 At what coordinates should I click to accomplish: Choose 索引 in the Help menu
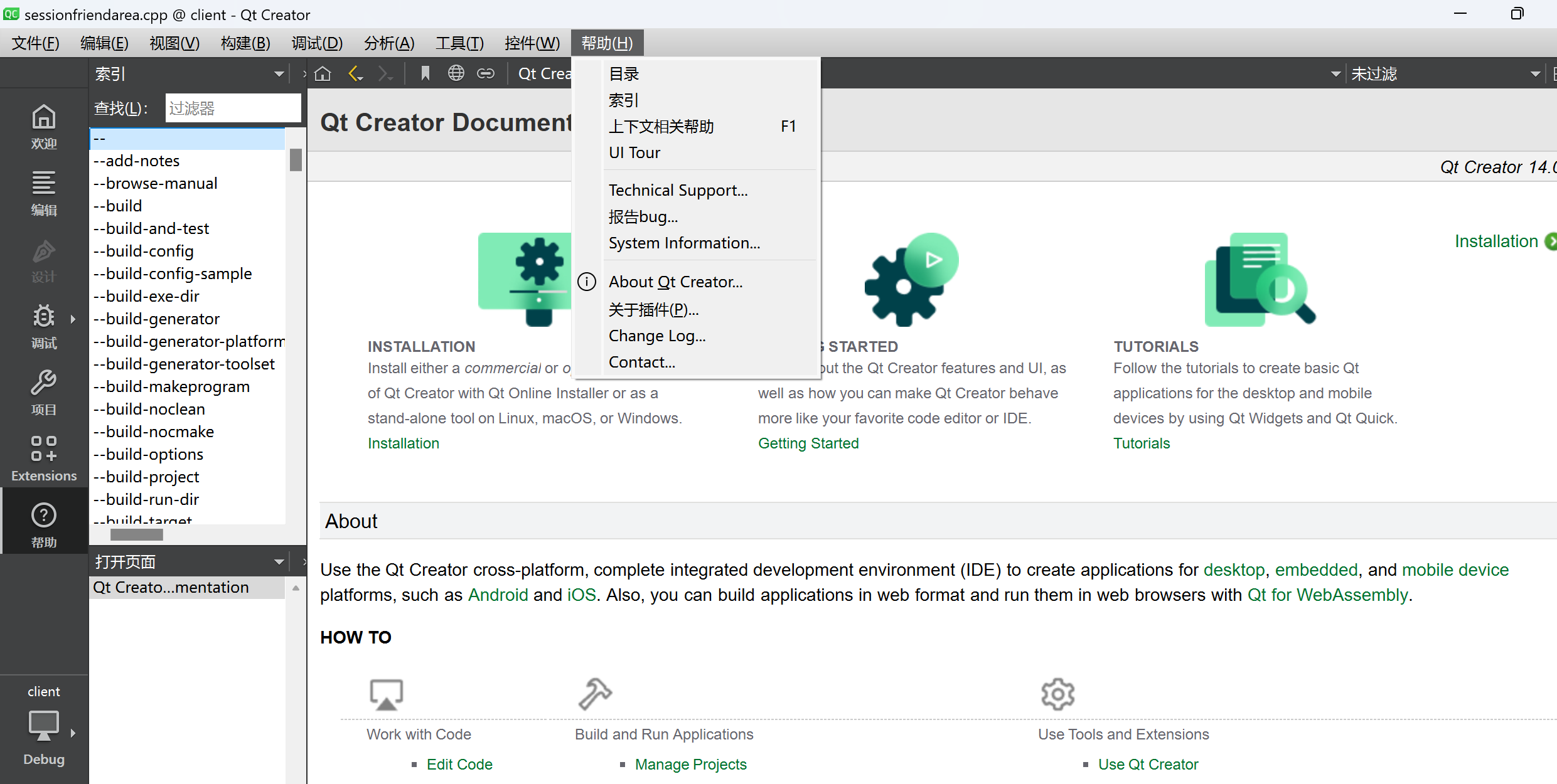coord(697,100)
